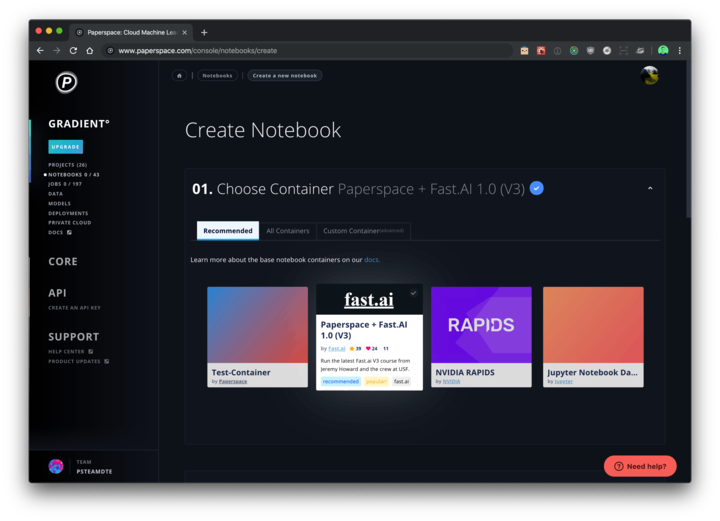The height and width of the screenshot is (521, 720).
Task: Select the API section heading
Action: point(57,293)
